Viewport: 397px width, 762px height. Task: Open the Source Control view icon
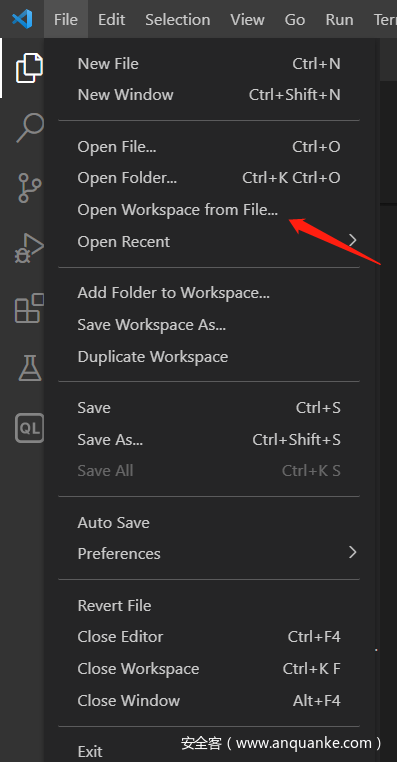29,188
